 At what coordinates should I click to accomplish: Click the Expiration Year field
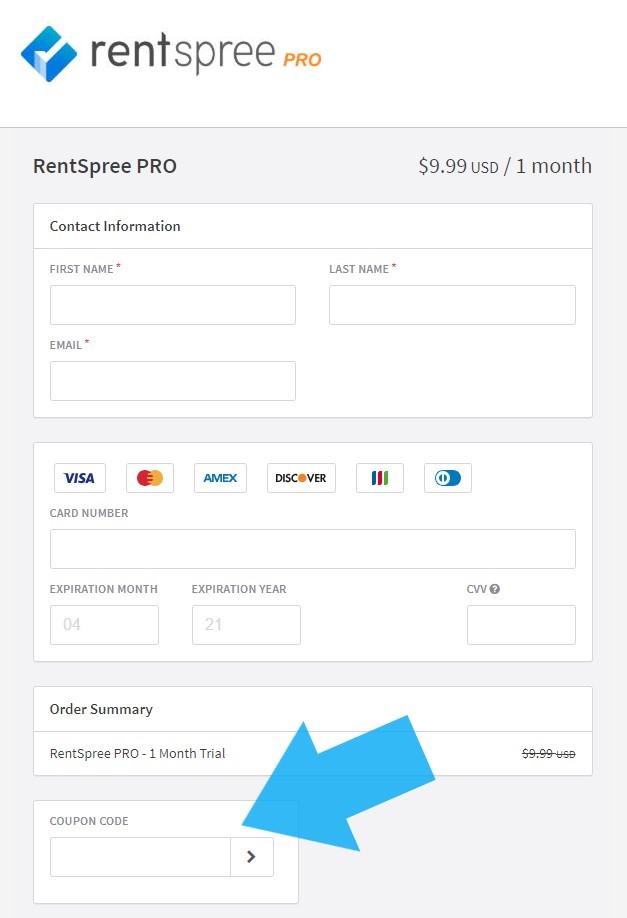click(246, 625)
